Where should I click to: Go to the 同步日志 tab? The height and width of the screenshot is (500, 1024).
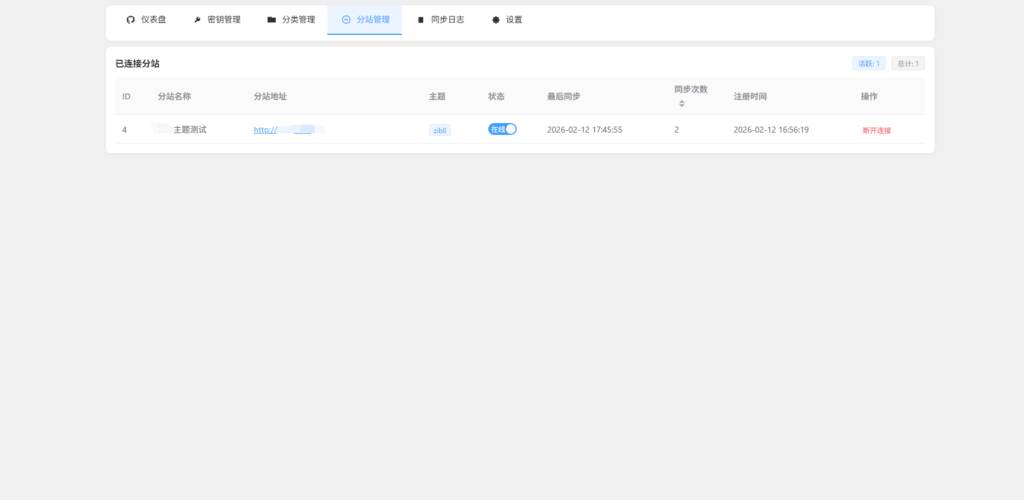click(440, 20)
